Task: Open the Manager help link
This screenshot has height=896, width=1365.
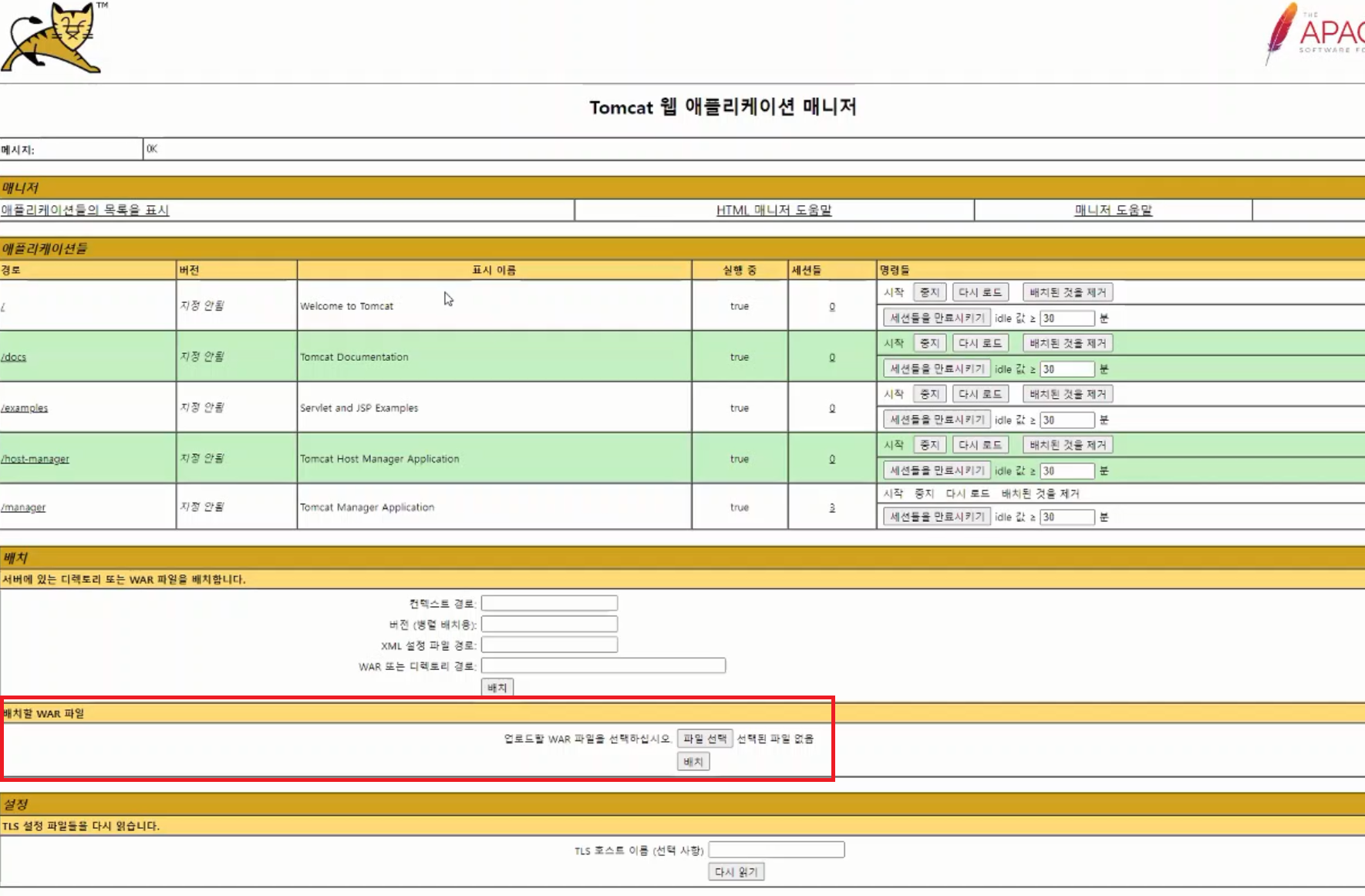Action: pos(1113,210)
